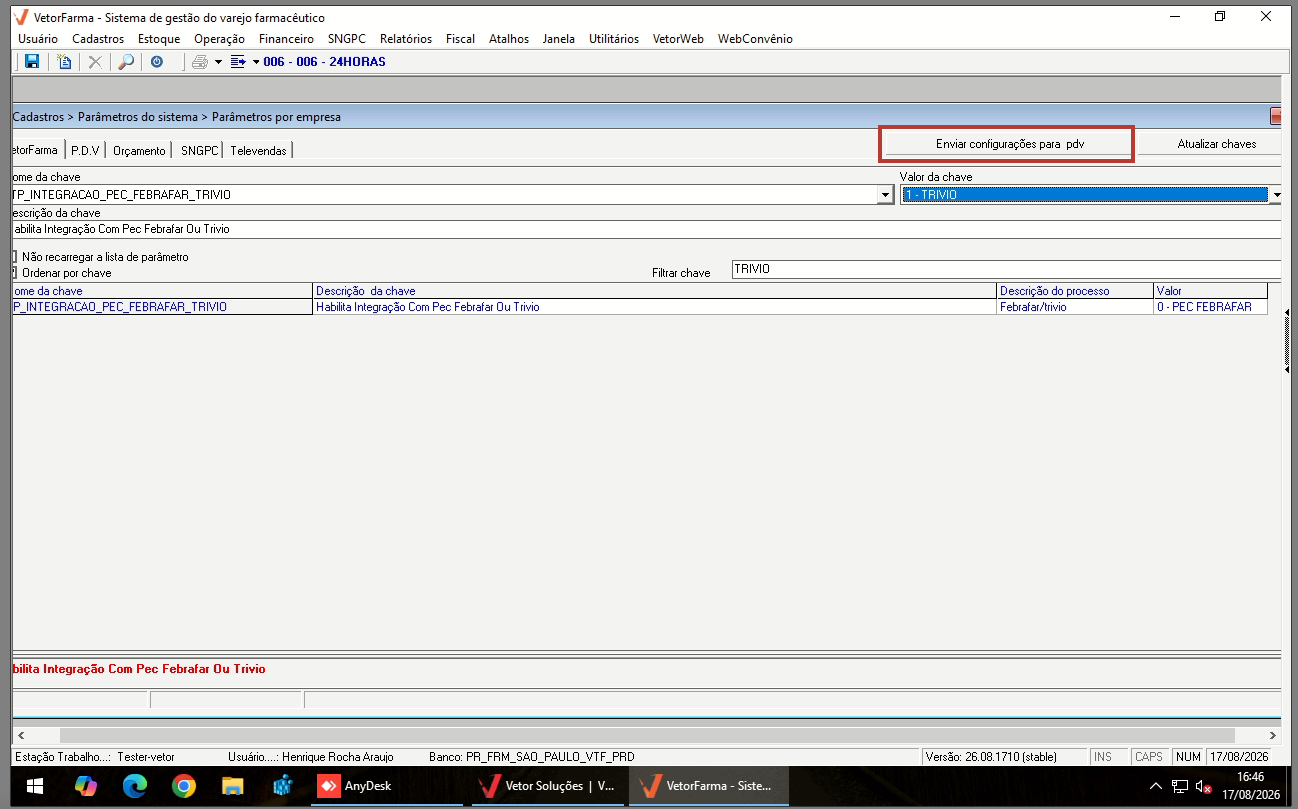Open the Usuário menu
The image size is (1298, 809).
tap(38, 39)
